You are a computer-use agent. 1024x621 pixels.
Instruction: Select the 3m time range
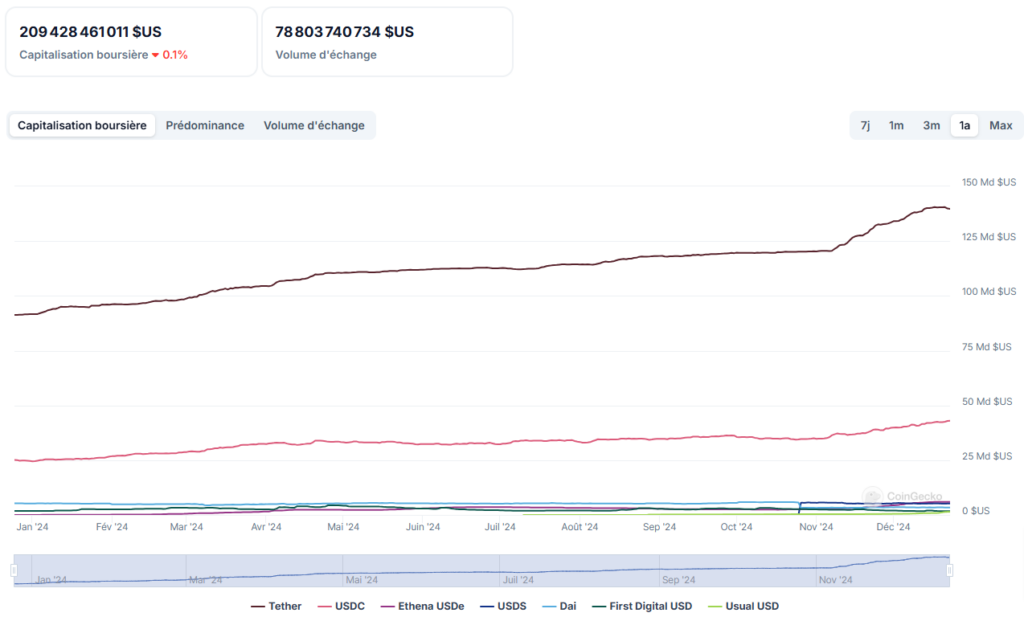(x=931, y=125)
